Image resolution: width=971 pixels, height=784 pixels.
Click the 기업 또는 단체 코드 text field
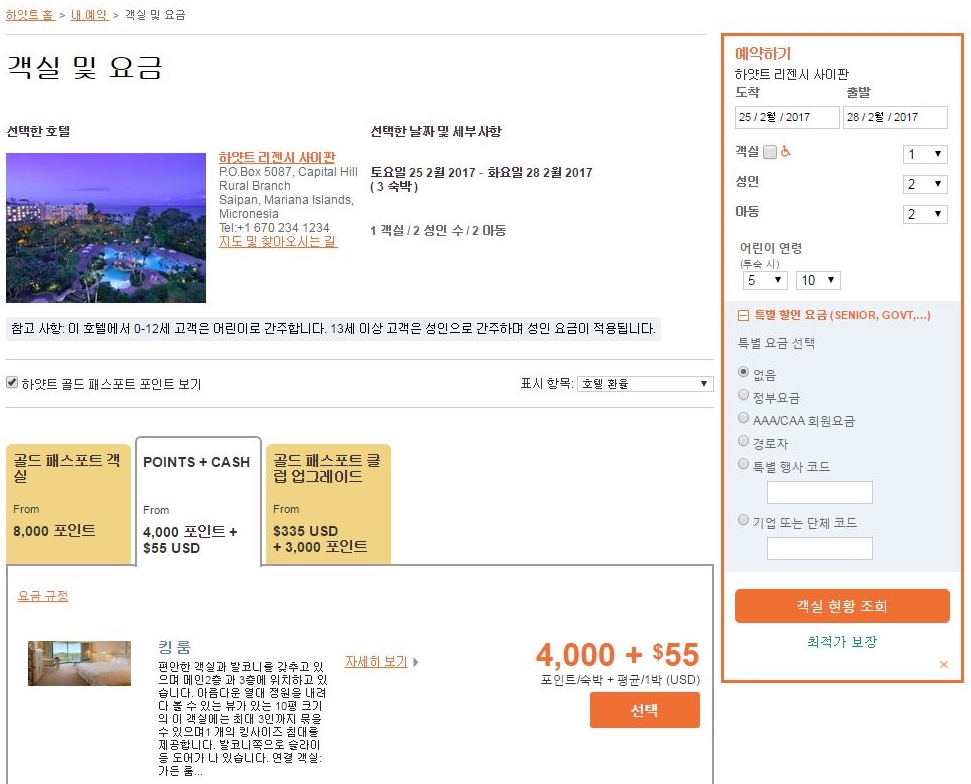tap(819, 549)
